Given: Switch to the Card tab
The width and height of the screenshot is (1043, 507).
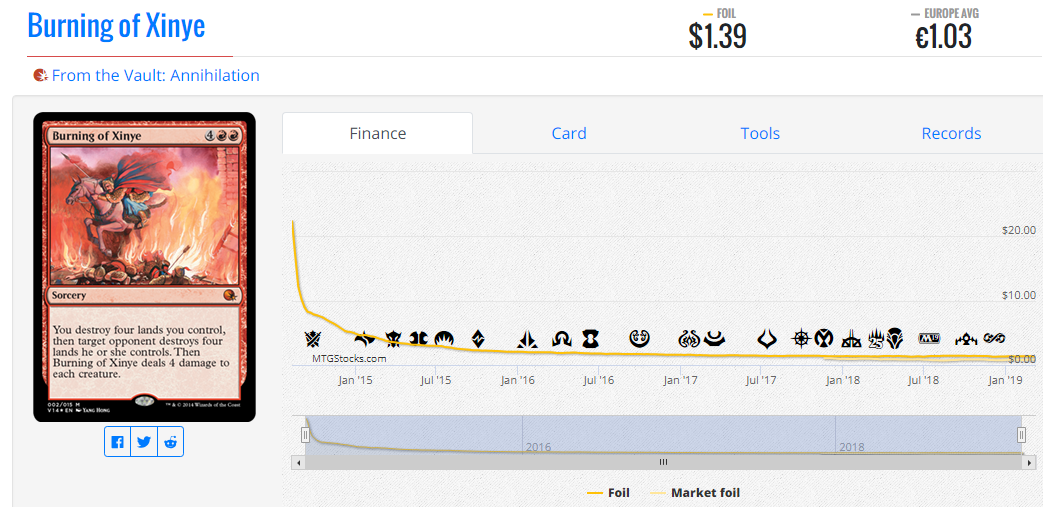Looking at the screenshot, I should (x=569, y=133).
